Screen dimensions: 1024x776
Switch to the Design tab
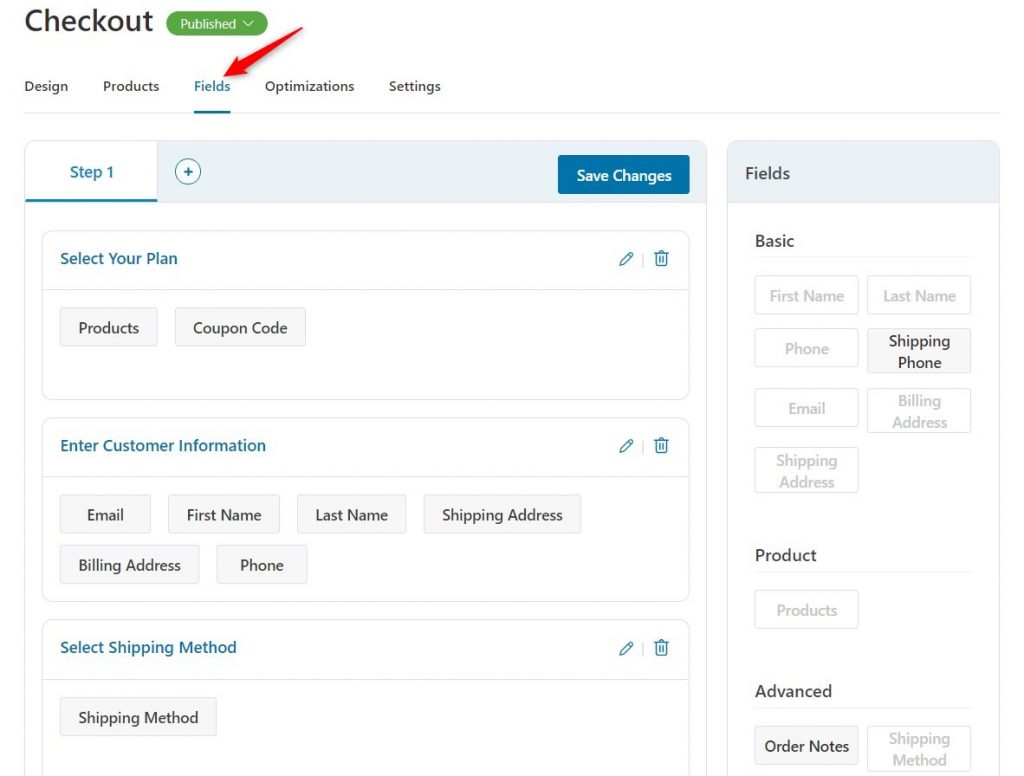pyautogui.click(x=46, y=86)
